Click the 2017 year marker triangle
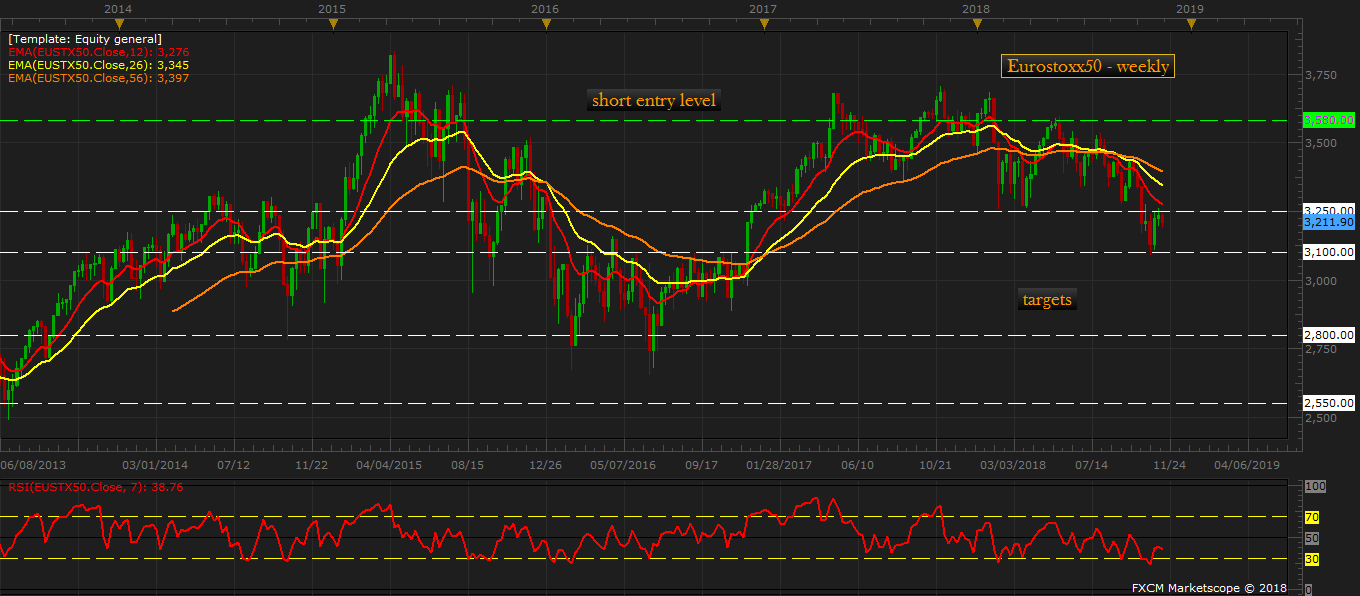Image resolution: width=1360 pixels, height=596 pixels. (762, 23)
